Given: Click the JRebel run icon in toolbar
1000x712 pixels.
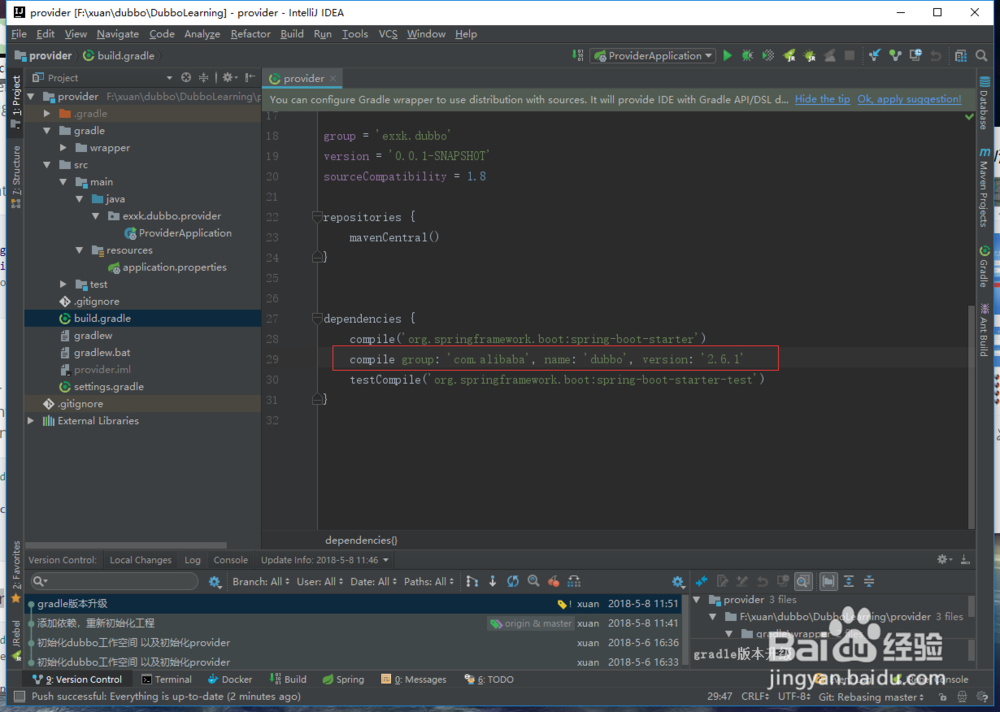Looking at the screenshot, I should point(790,56).
